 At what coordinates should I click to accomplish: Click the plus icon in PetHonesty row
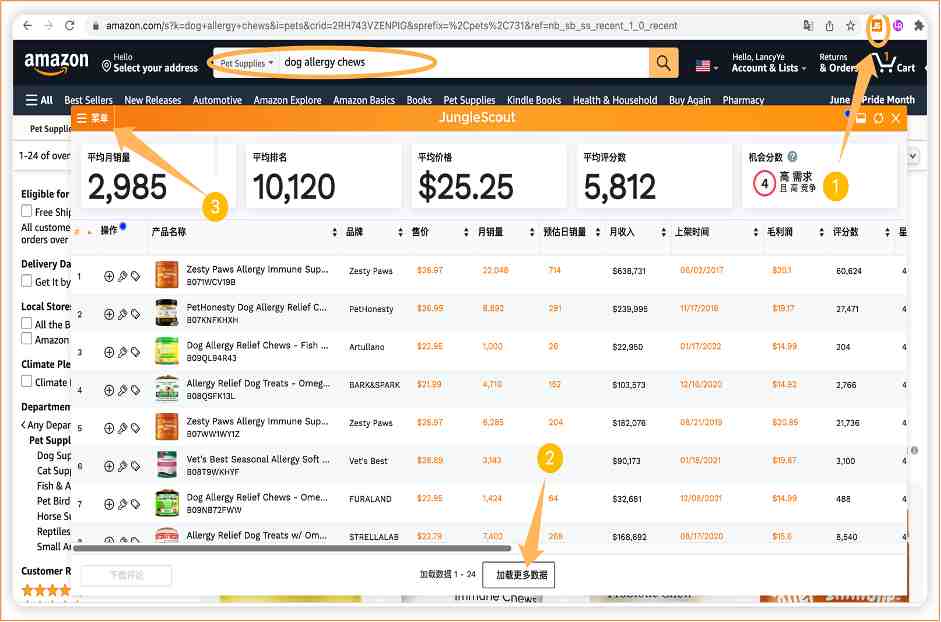point(109,314)
